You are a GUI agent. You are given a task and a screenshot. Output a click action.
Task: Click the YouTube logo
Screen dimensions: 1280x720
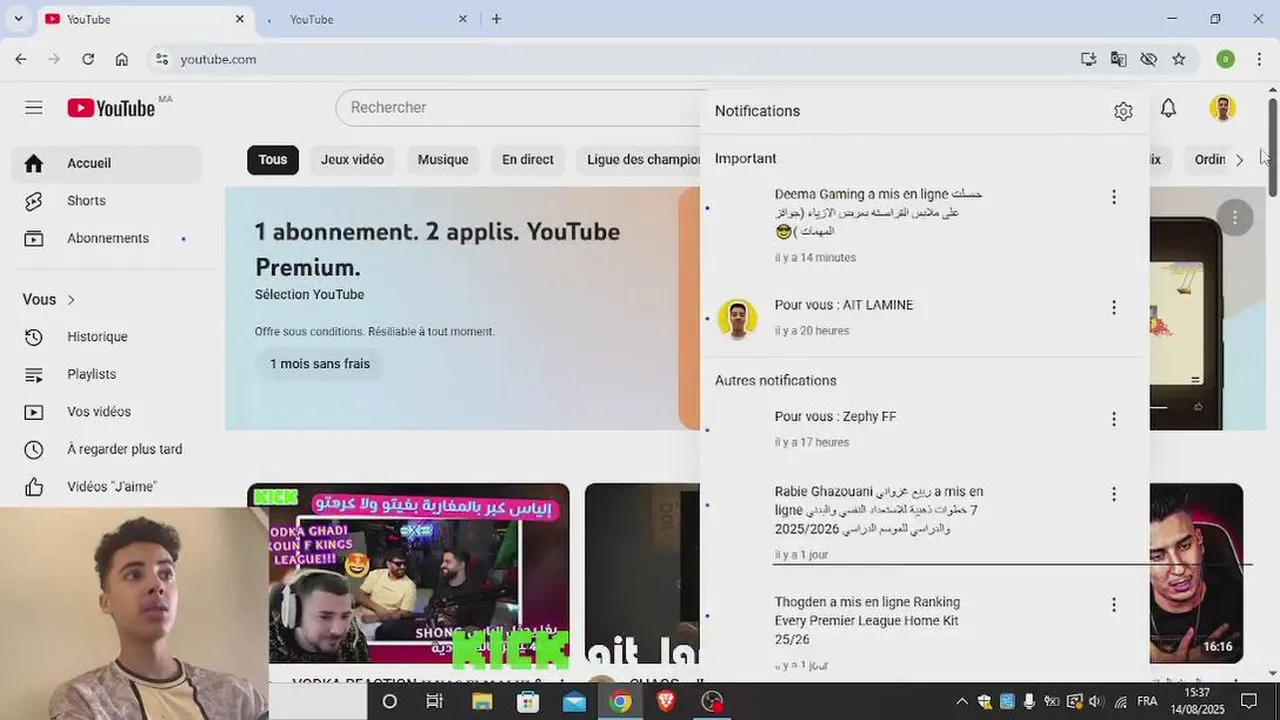(x=112, y=108)
